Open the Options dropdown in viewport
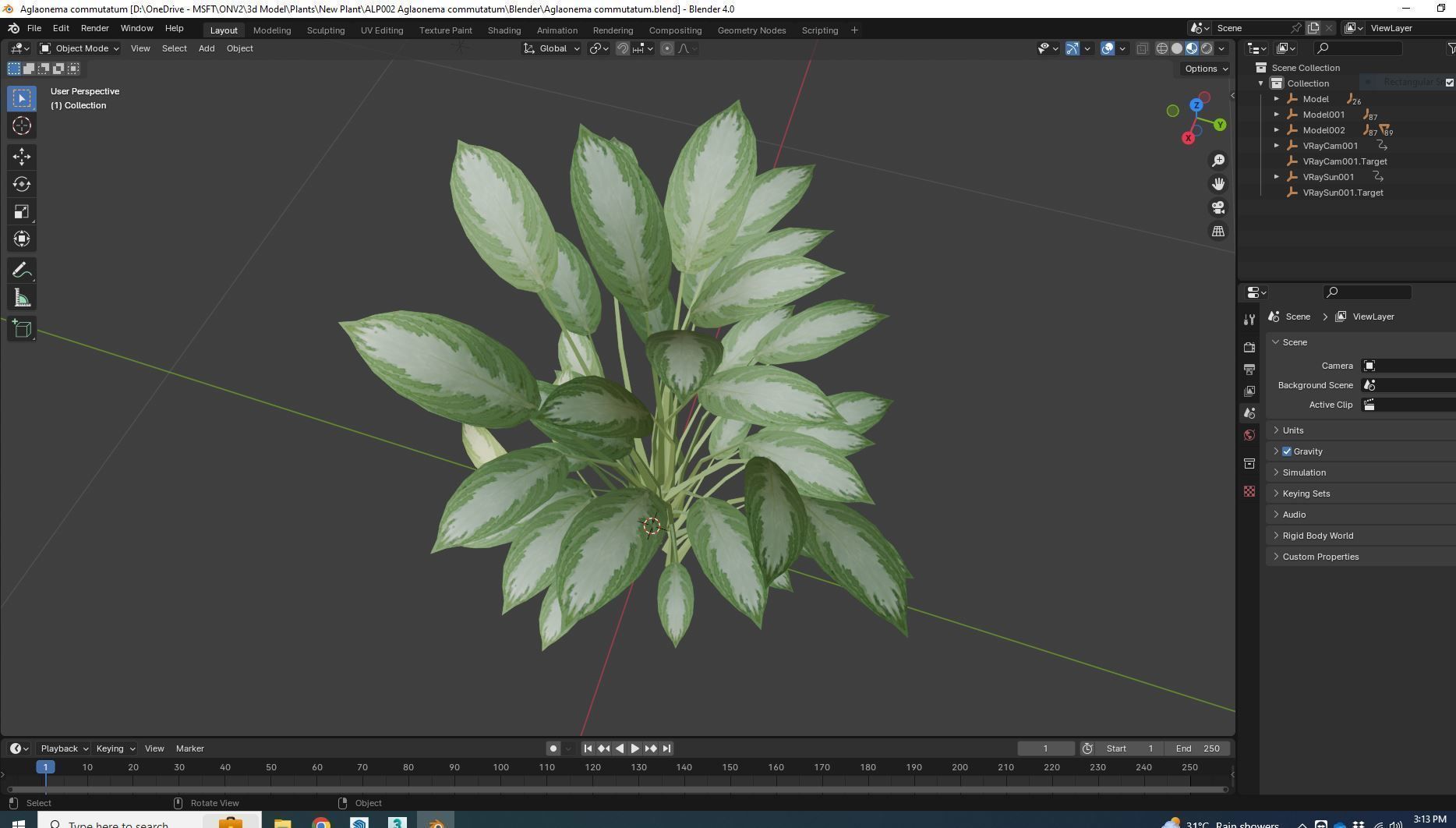Screen dimensions: 1456x828 point(1205,69)
